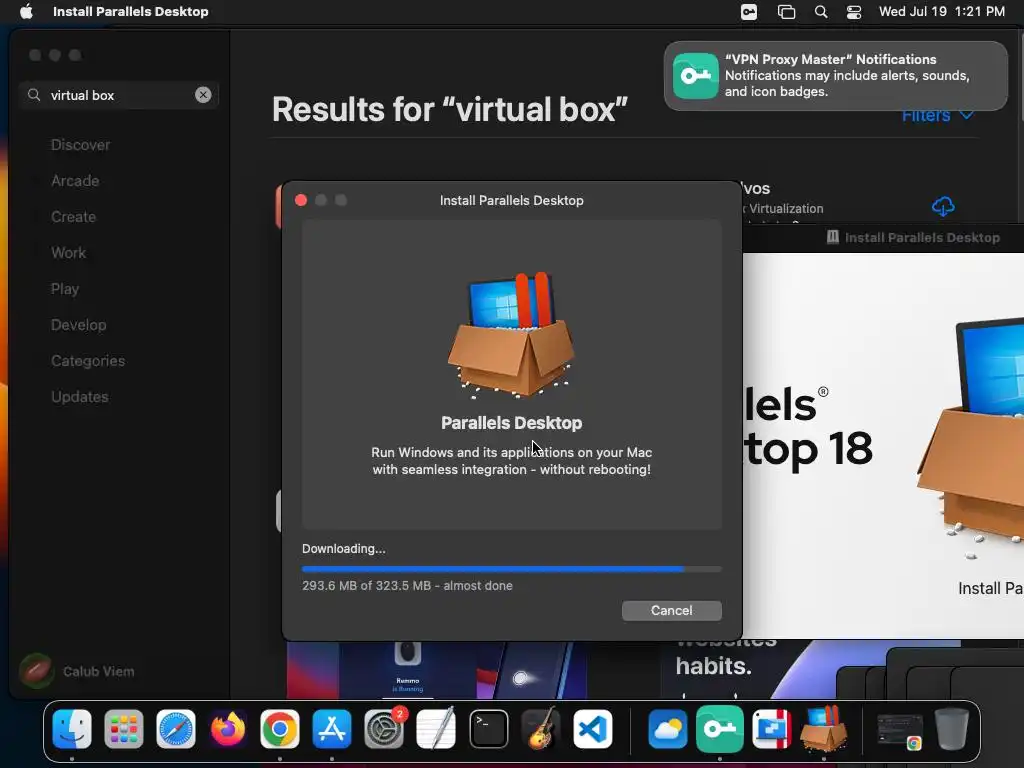Open Launchpad from the Dock
This screenshot has width=1024, height=768.
tap(123, 729)
